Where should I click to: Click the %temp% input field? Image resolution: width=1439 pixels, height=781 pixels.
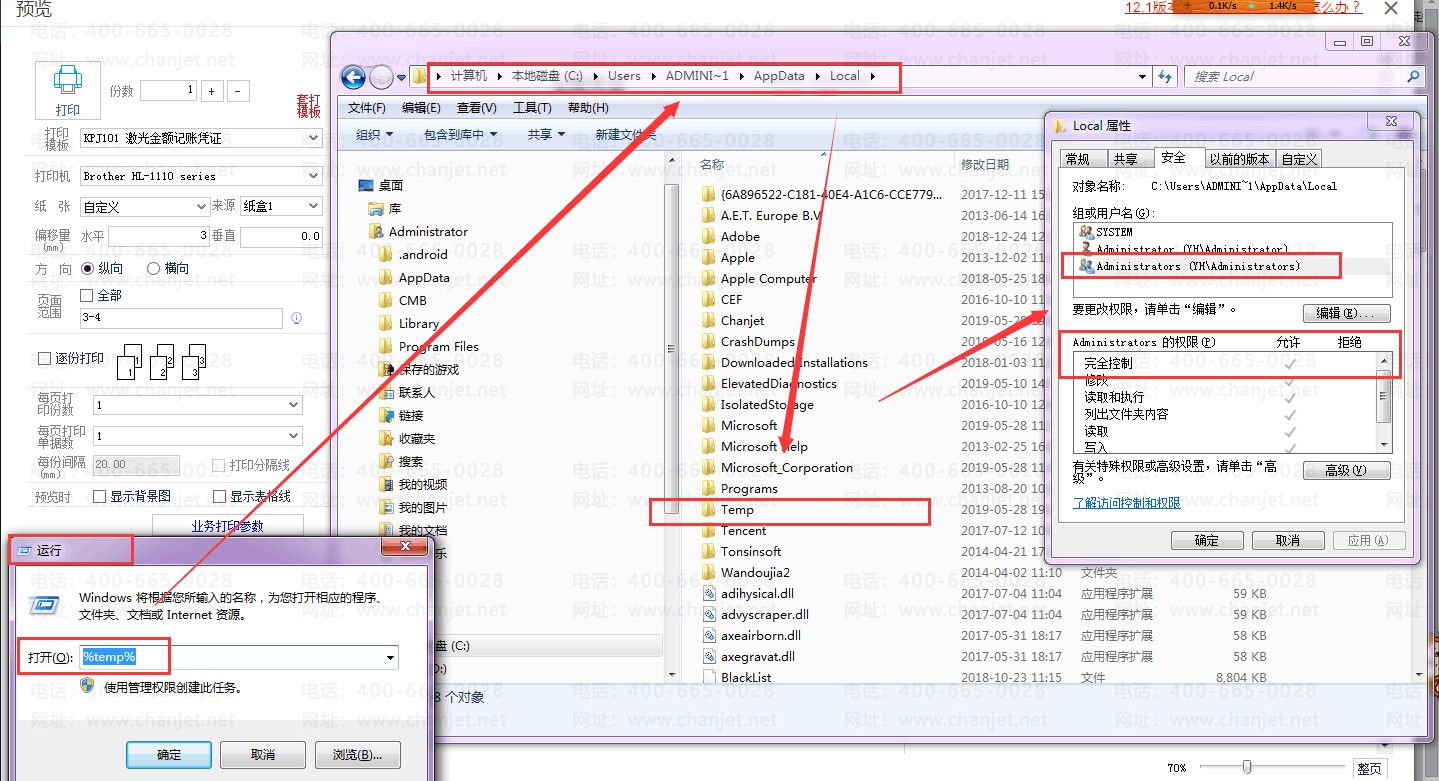click(x=238, y=657)
